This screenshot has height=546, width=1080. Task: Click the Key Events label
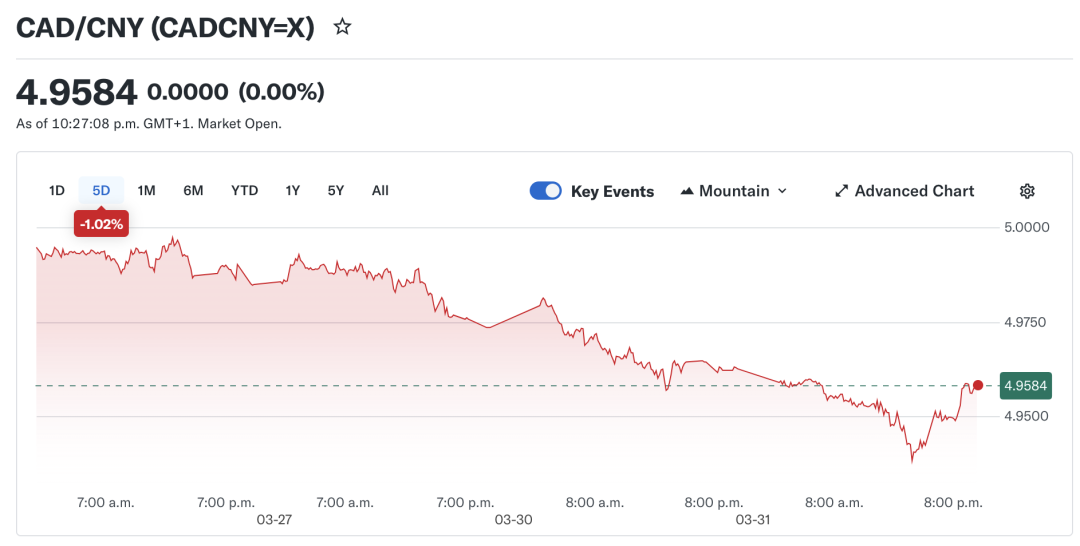coord(612,191)
